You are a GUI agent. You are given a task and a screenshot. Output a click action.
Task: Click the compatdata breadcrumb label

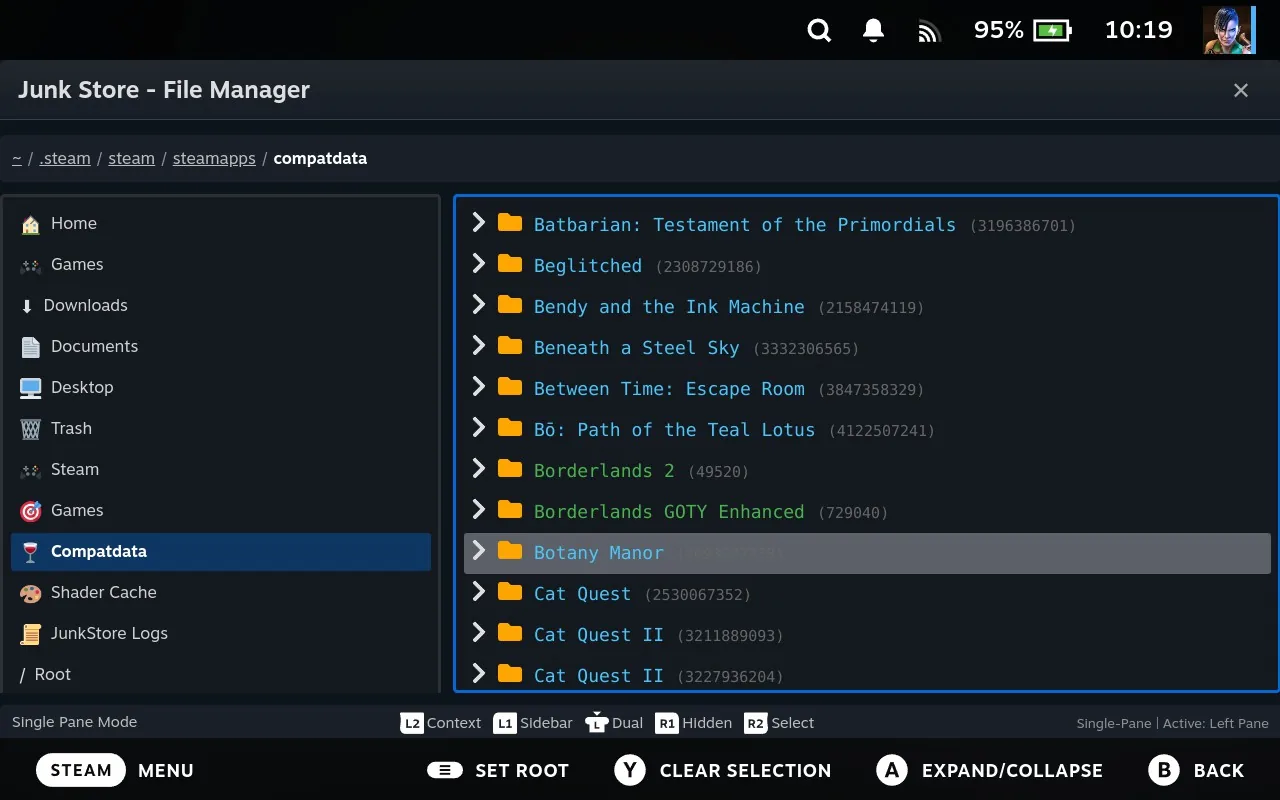(x=320, y=158)
